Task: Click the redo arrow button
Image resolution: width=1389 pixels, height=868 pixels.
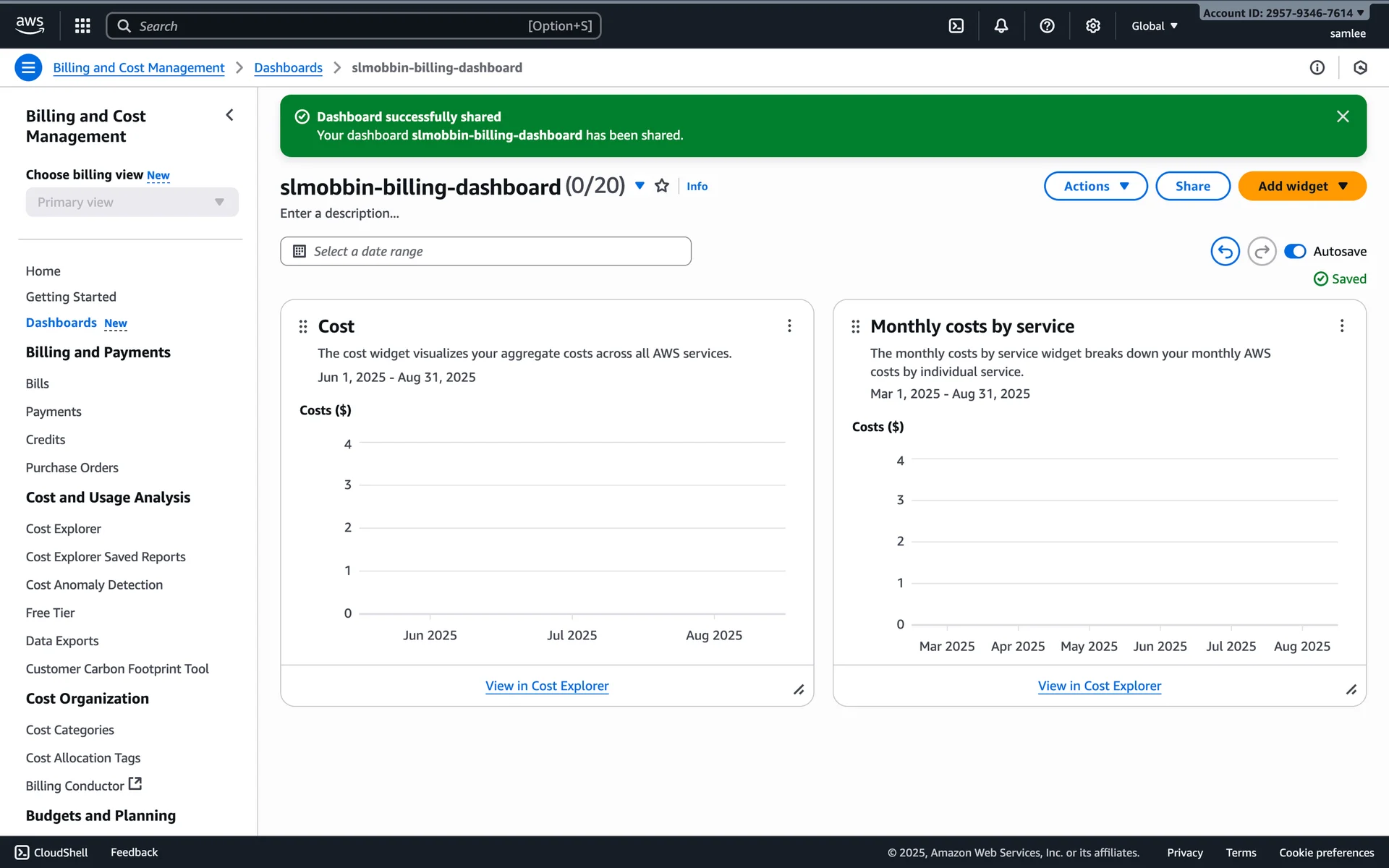Action: click(x=1262, y=251)
